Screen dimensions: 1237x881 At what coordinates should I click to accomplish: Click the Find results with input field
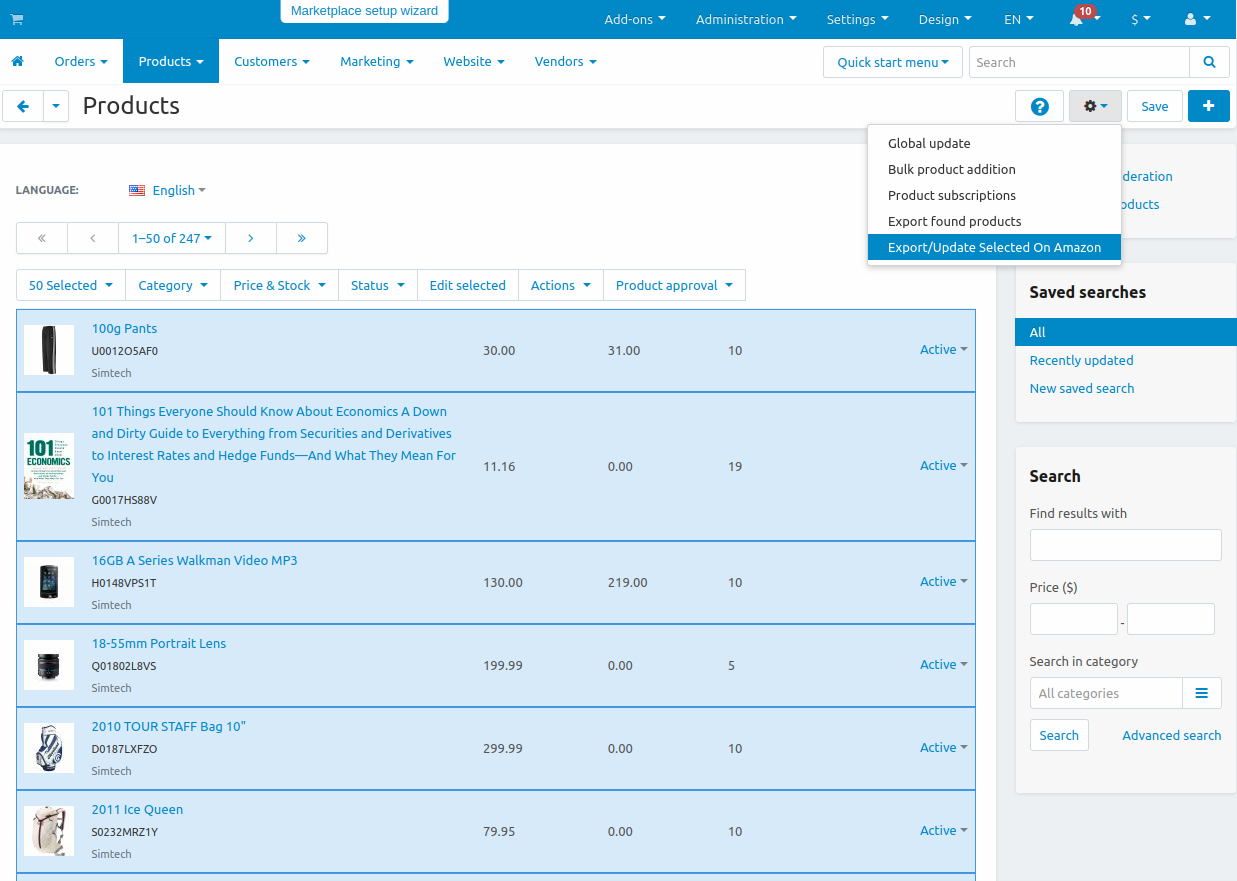tap(1125, 545)
